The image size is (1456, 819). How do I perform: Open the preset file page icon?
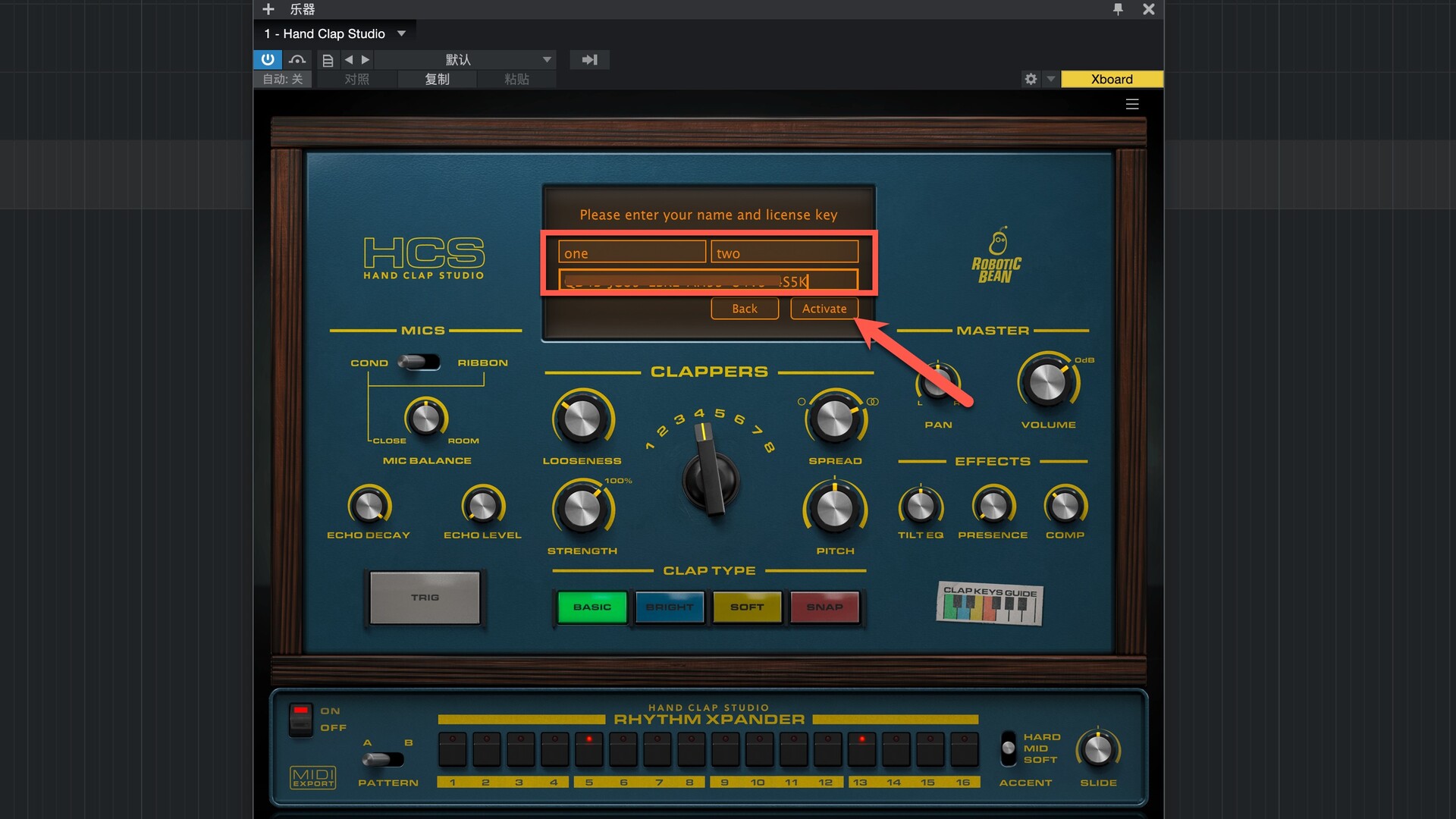pos(328,60)
